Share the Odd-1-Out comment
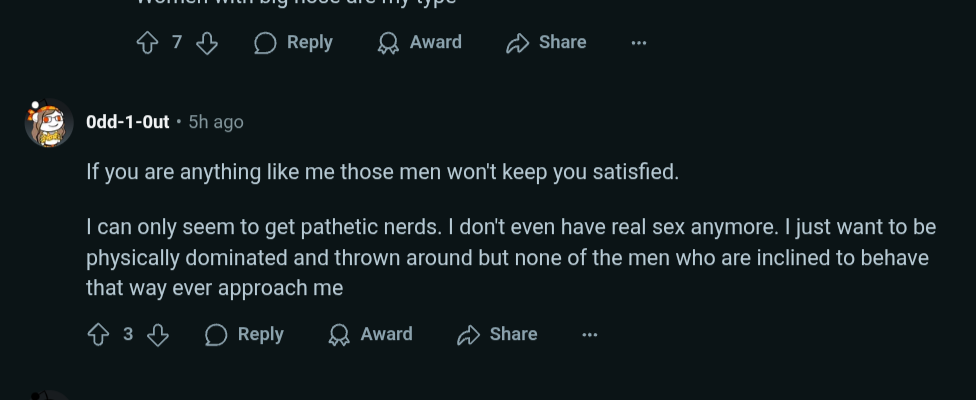 (497, 335)
